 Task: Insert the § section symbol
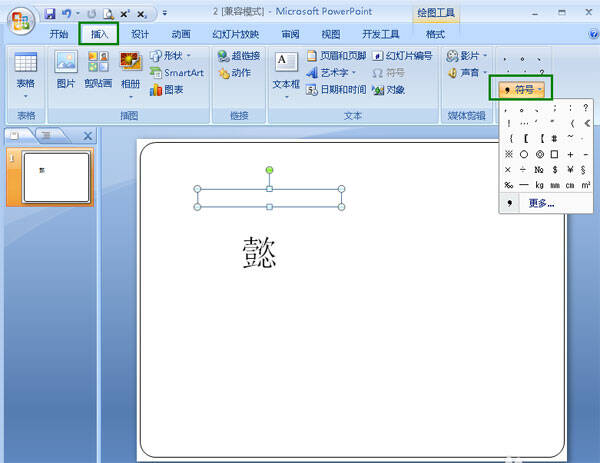click(x=583, y=170)
